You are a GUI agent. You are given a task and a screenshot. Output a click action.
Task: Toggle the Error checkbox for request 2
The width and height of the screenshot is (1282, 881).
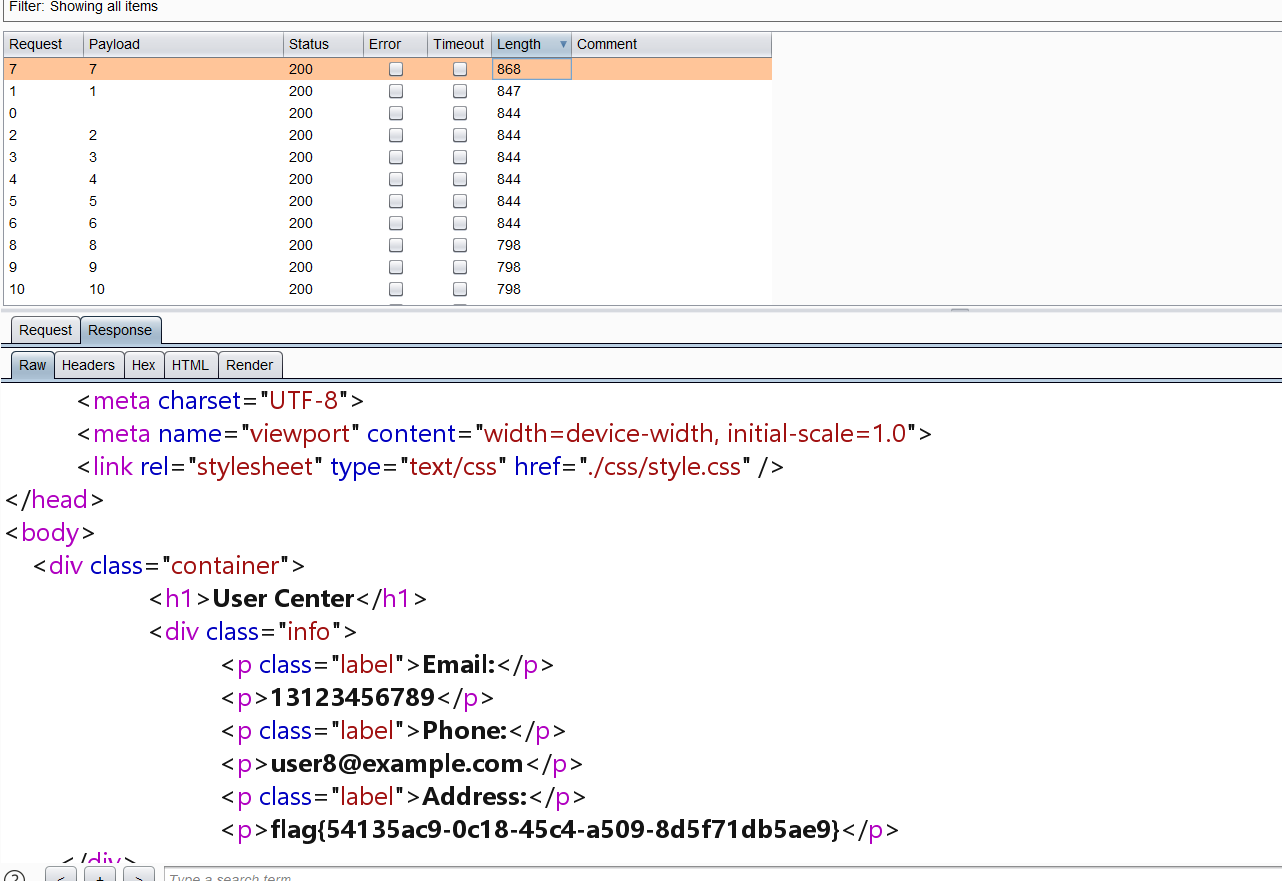tap(396, 135)
